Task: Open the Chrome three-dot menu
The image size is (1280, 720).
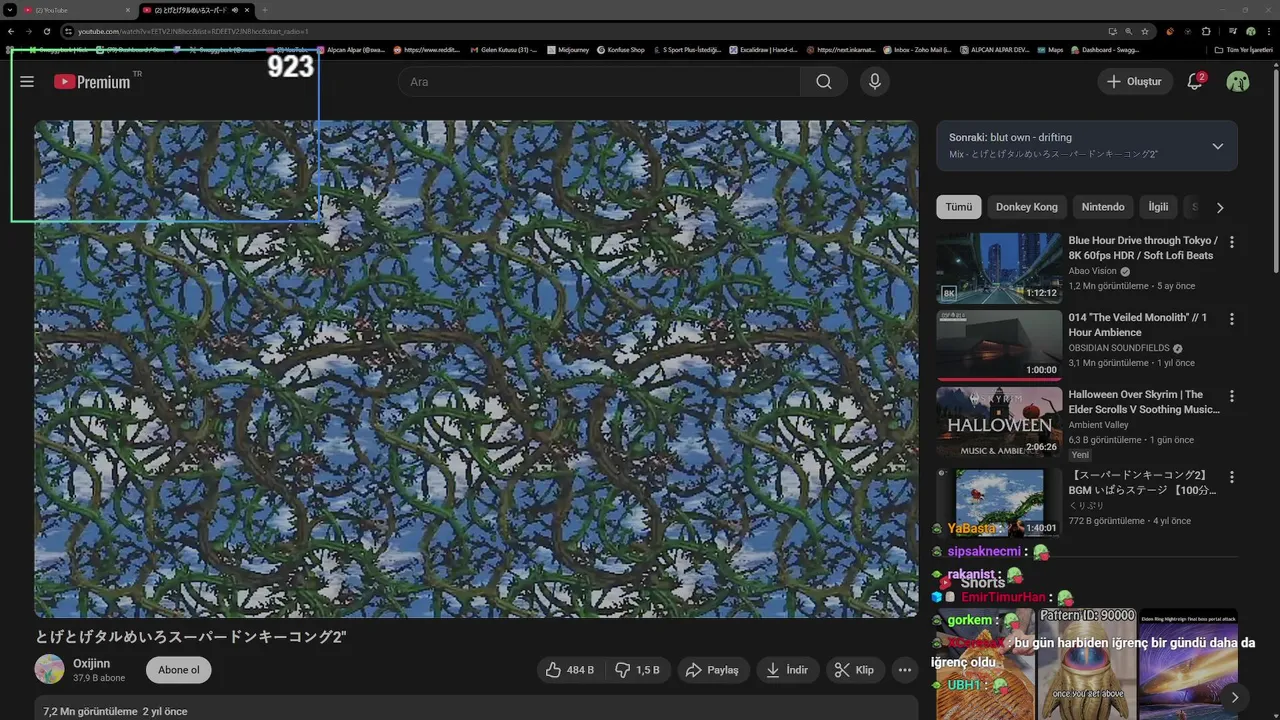Action: coord(1270,31)
